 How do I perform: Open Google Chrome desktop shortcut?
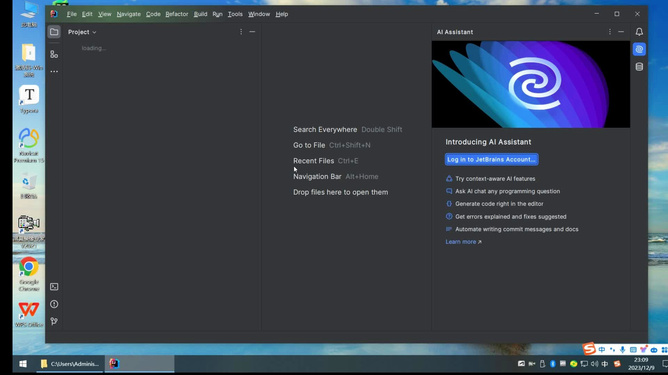(29, 274)
